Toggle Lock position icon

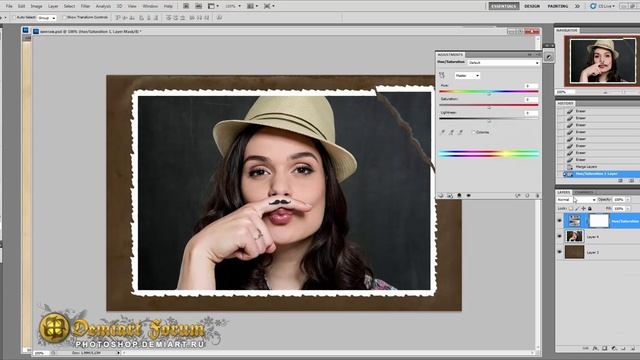[583, 209]
